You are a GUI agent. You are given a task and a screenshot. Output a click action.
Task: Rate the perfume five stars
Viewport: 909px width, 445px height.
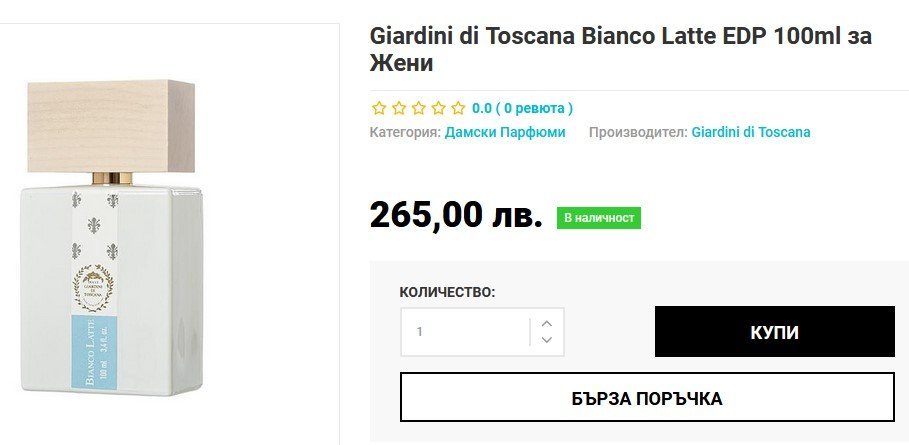point(458,108)
